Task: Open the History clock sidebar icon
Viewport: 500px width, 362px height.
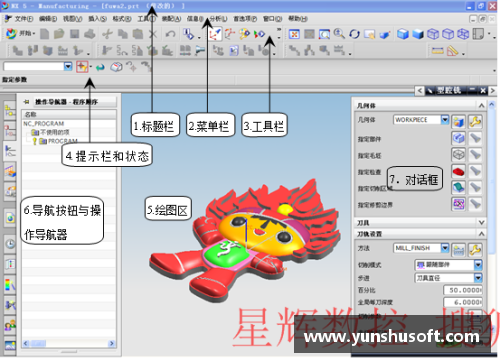Action: (x=10, y=244)
